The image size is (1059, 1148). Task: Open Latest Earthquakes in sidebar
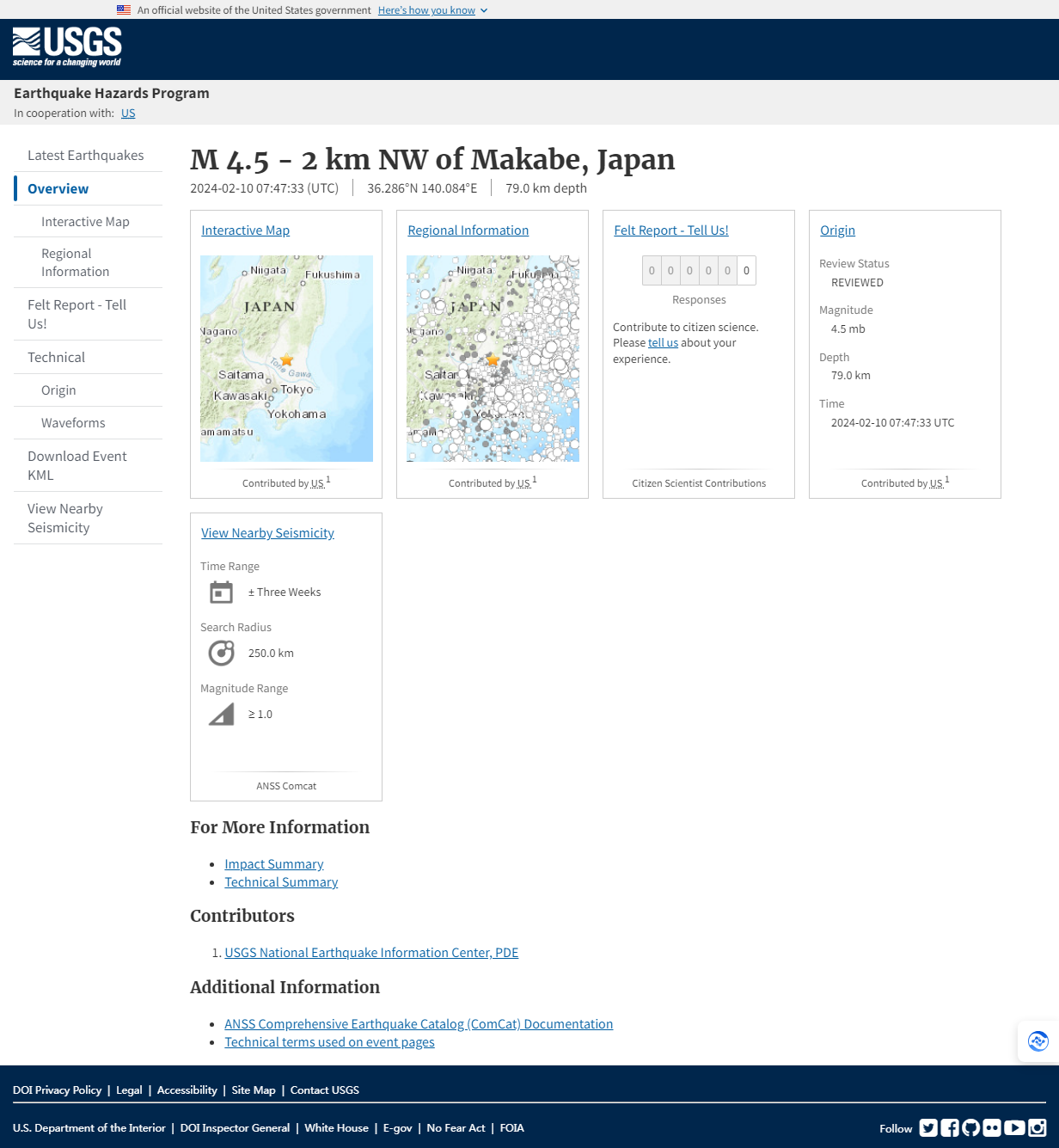pos(86,156)
